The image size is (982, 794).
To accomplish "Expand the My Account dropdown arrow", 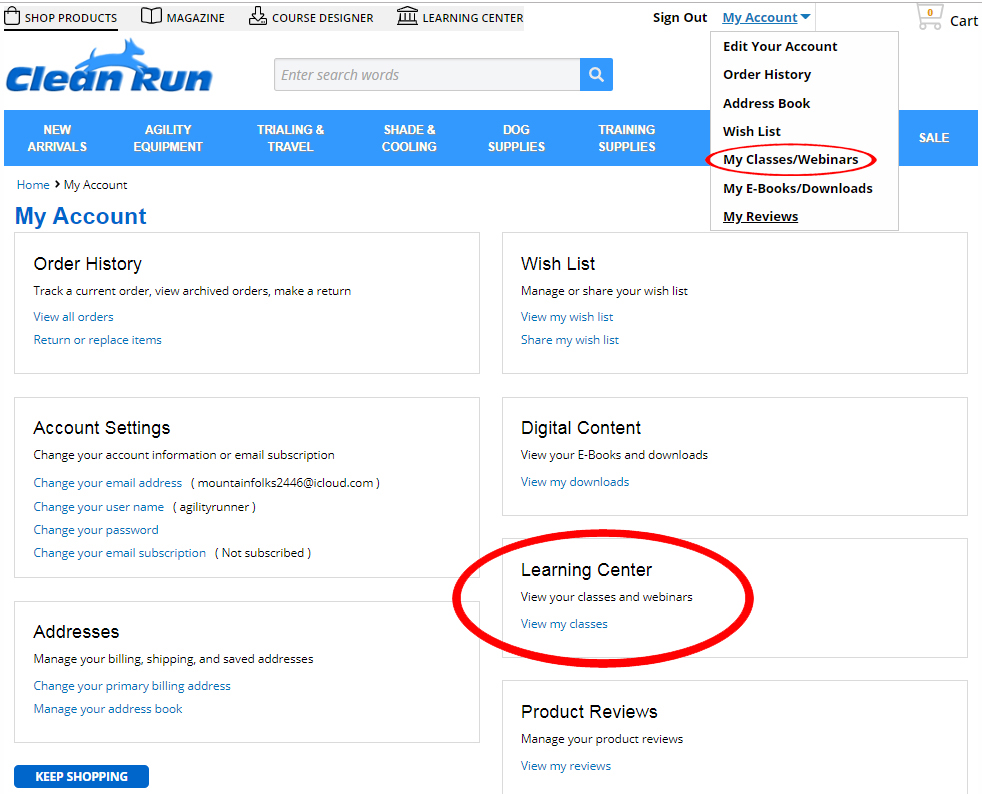I will (805, 17).
